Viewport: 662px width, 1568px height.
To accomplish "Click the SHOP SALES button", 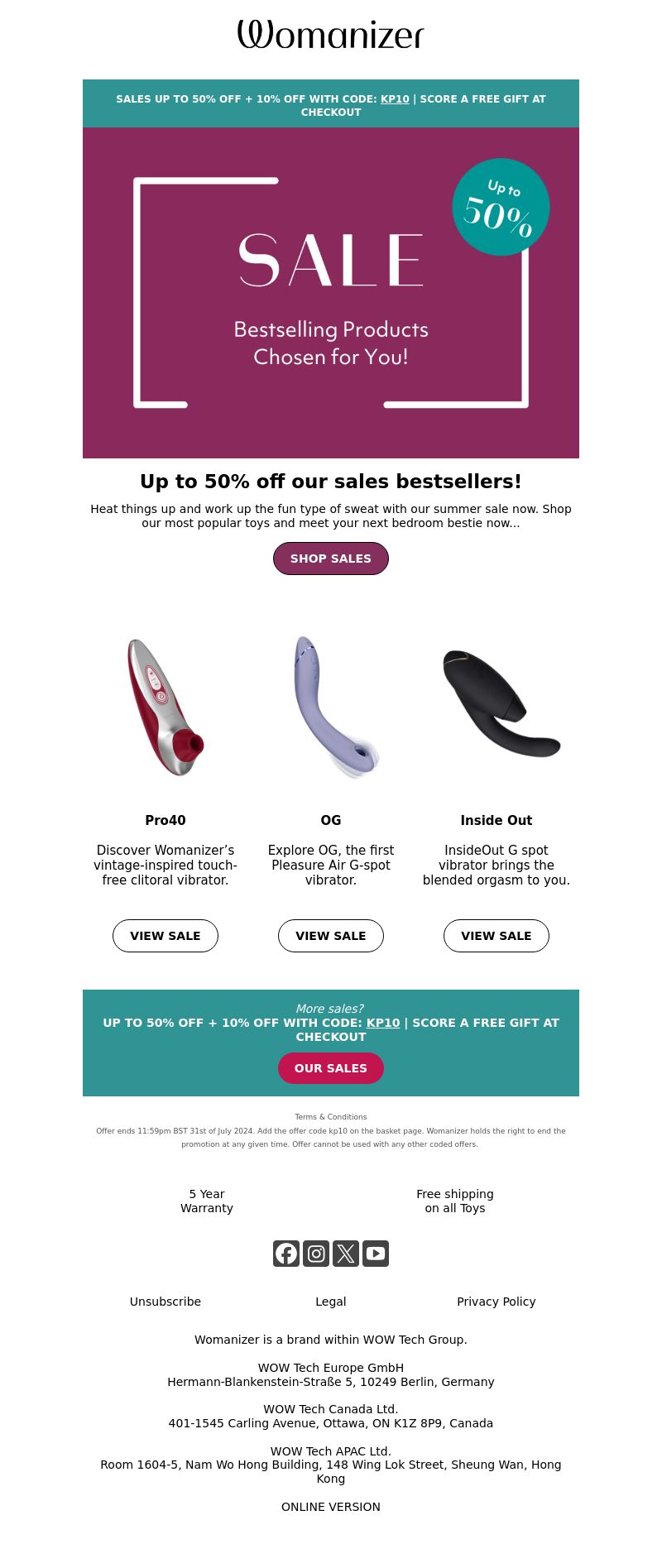I will point(331,559).
